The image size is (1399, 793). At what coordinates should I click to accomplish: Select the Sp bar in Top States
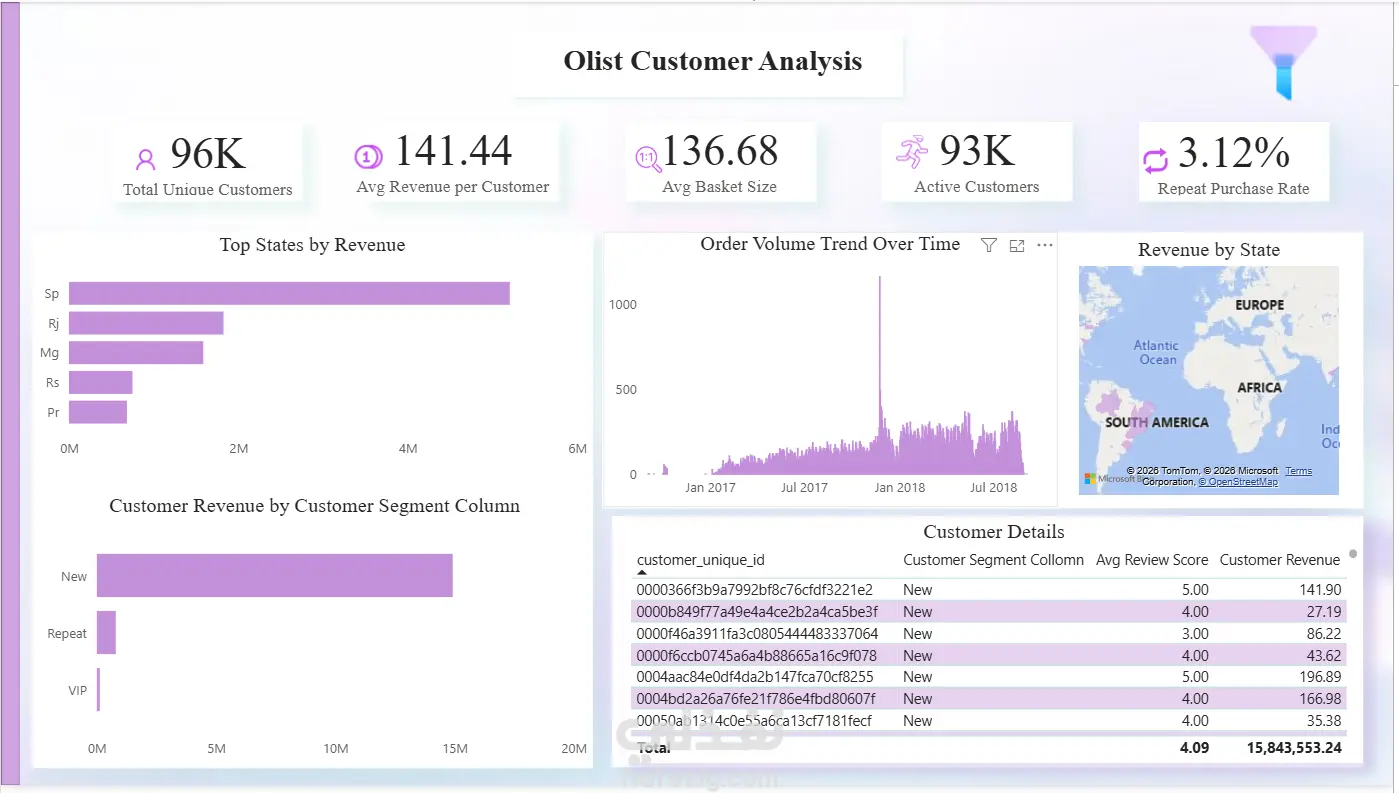point(289,293)
